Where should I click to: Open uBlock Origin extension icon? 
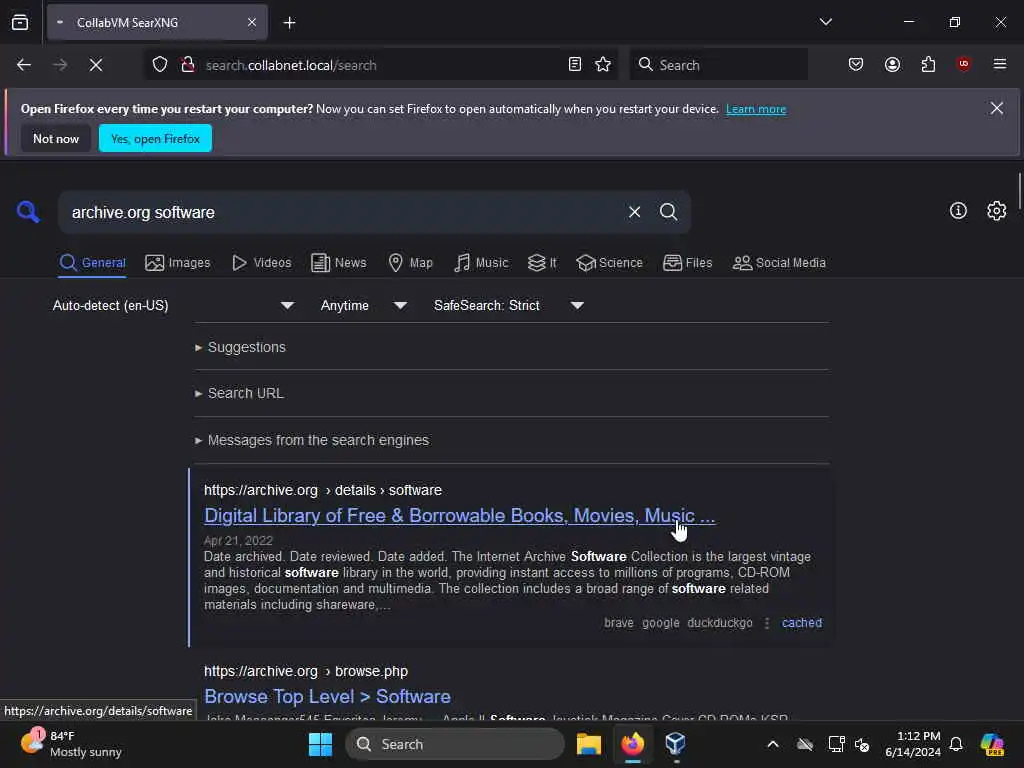coord(963,64)
